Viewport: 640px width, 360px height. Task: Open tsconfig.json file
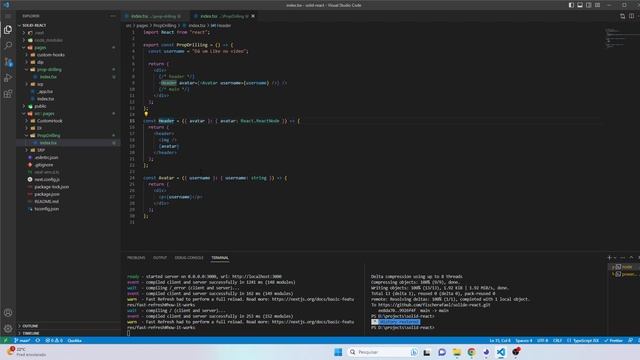pos(69,209)
